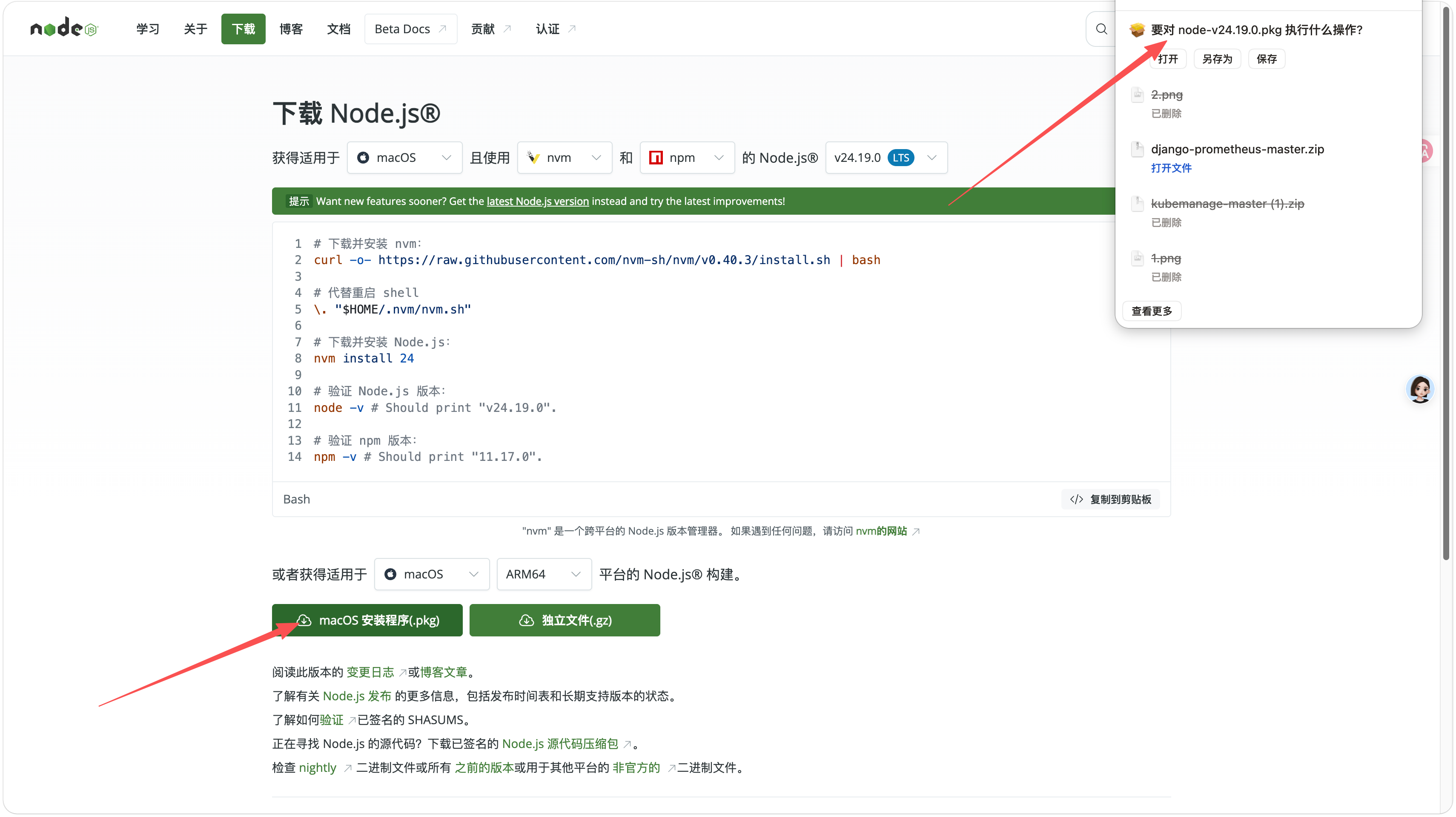Click the avatar character icon on right edge

click(x=1419, y=389)
